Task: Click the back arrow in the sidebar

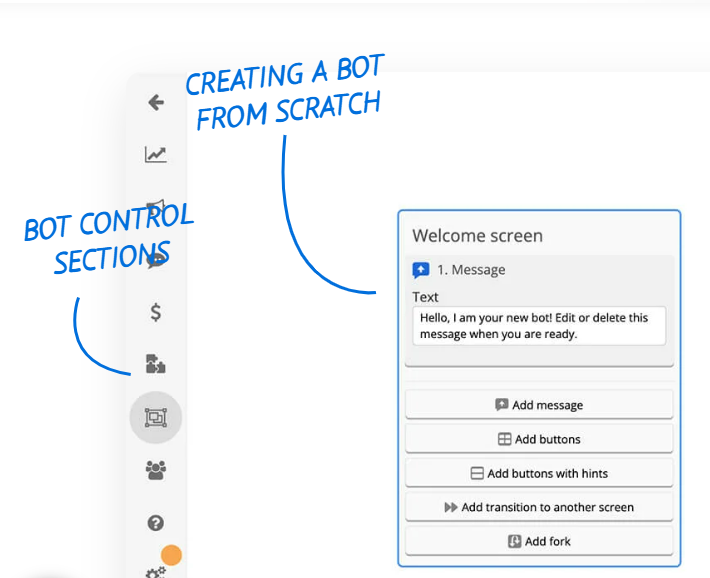Action: (x=156, y=102)
